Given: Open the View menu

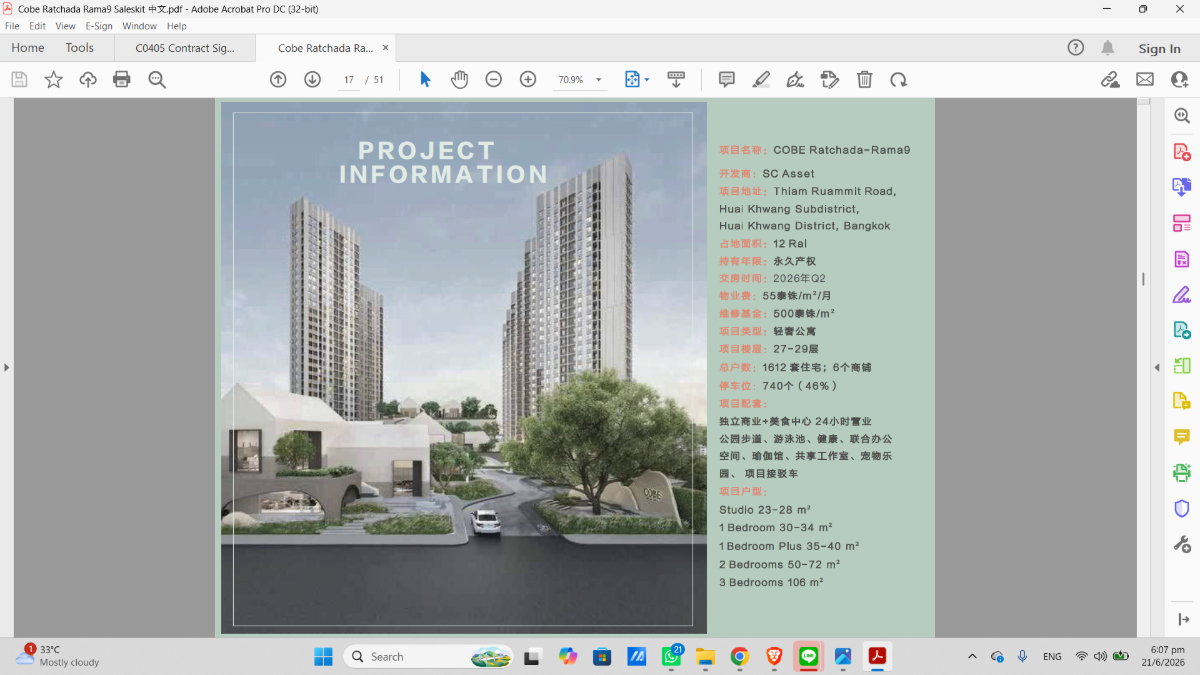Looking at the screenshot, I should pos(65,26).
